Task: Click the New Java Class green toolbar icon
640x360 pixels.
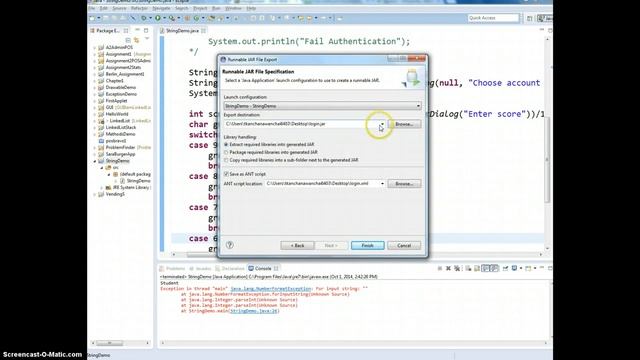Action: [x=197, y=18]
